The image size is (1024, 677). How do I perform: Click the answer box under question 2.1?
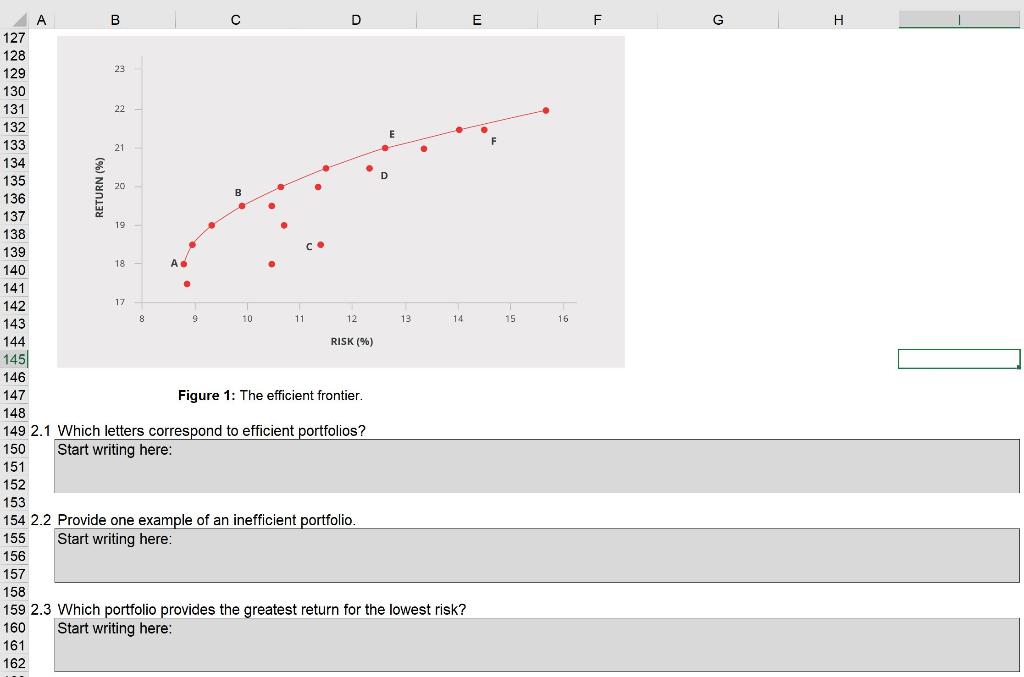coord(535,464)
